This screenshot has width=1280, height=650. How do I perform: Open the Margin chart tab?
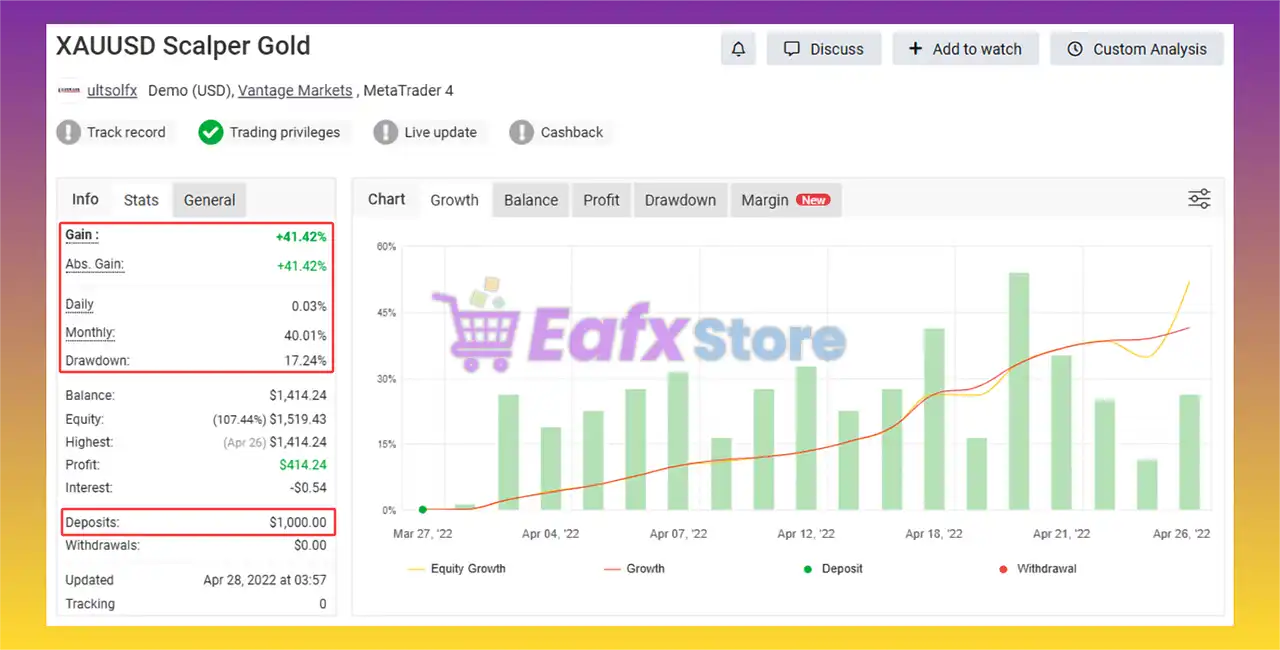[785, 200]
